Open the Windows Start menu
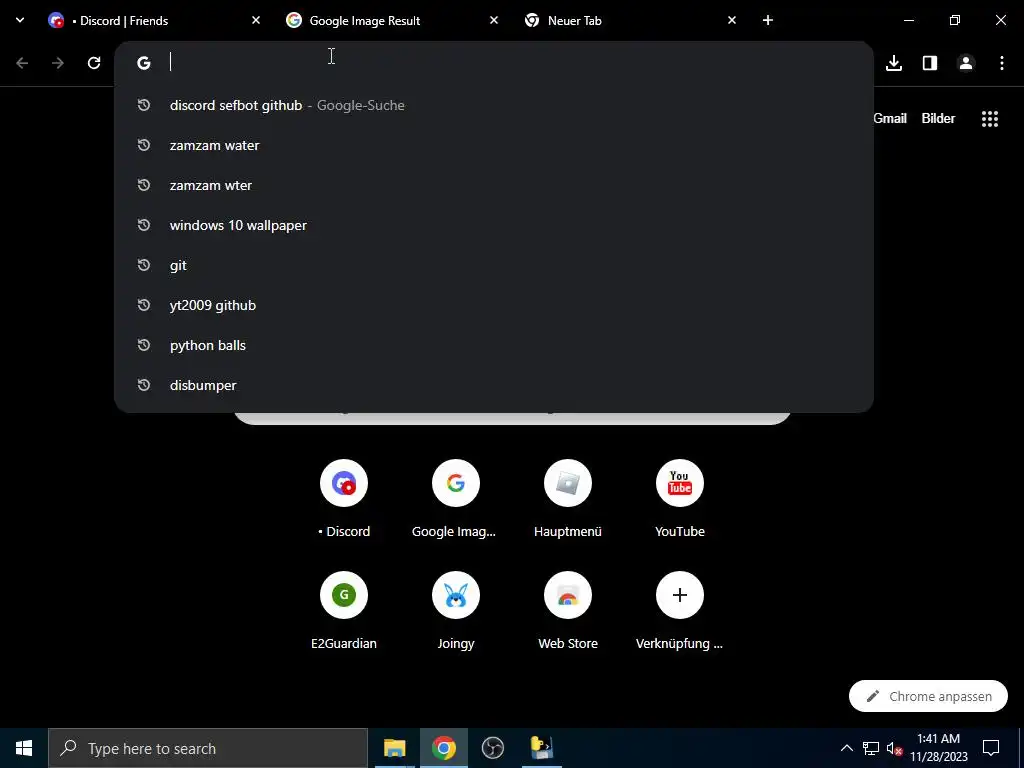 [x=24, y=748]
